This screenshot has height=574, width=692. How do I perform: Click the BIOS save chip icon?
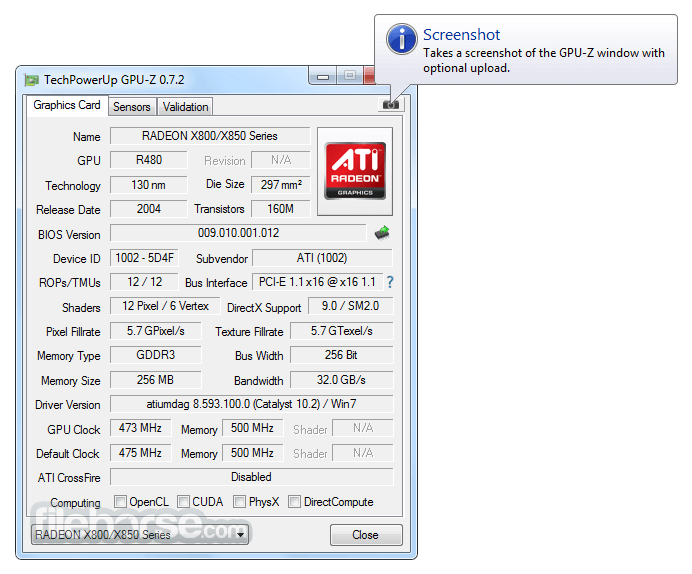point(382,233)
